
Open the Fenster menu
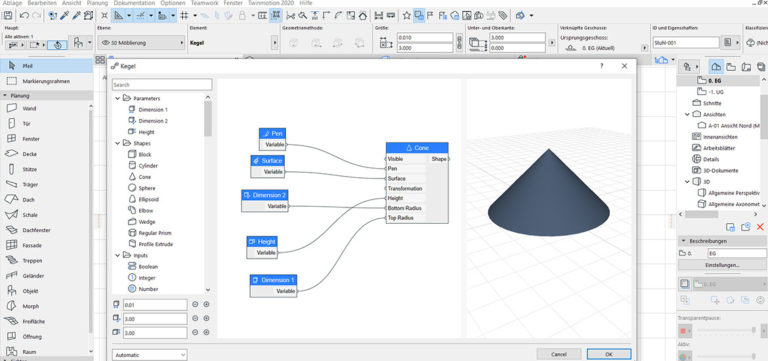coord(233,3)
